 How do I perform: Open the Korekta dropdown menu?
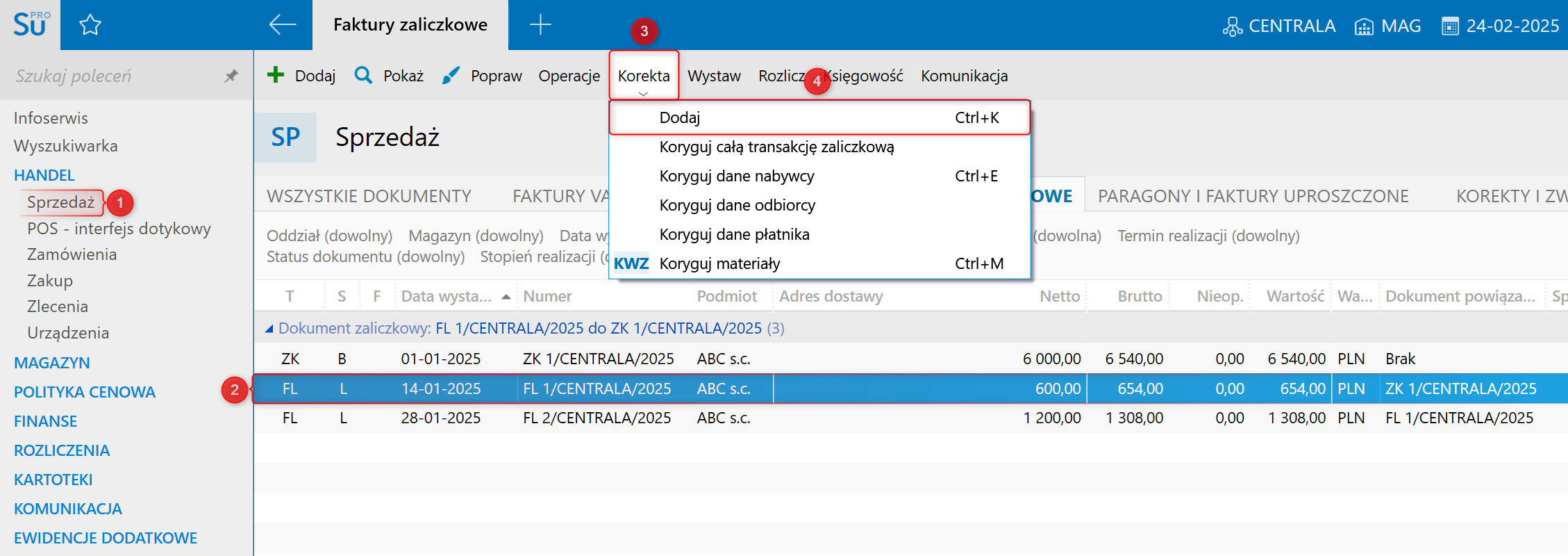point(644,76)
